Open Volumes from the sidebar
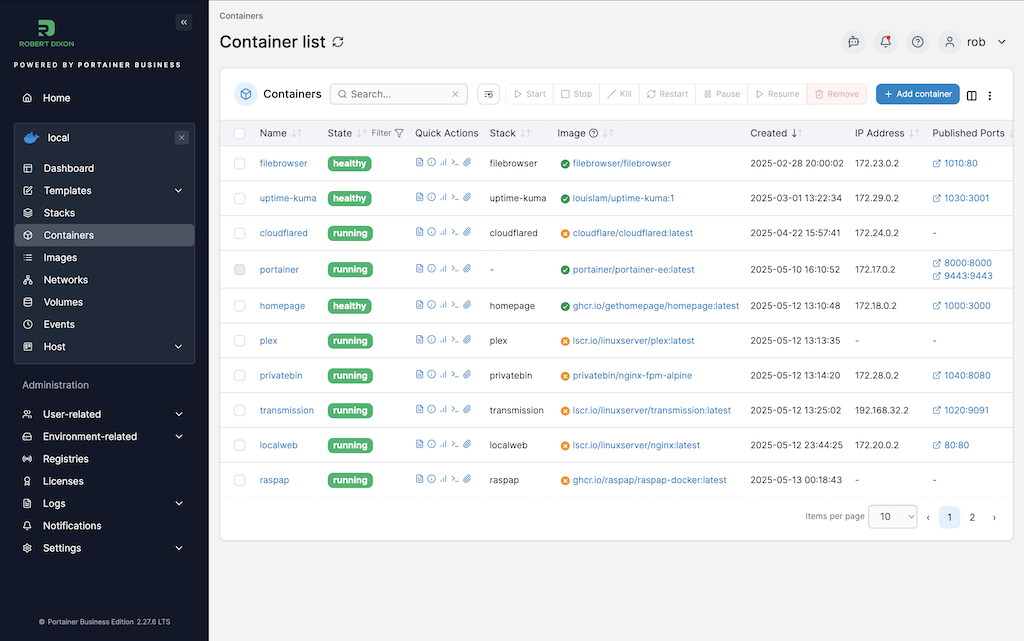This screenshot has width=1024, height=641. coord(63,302)
